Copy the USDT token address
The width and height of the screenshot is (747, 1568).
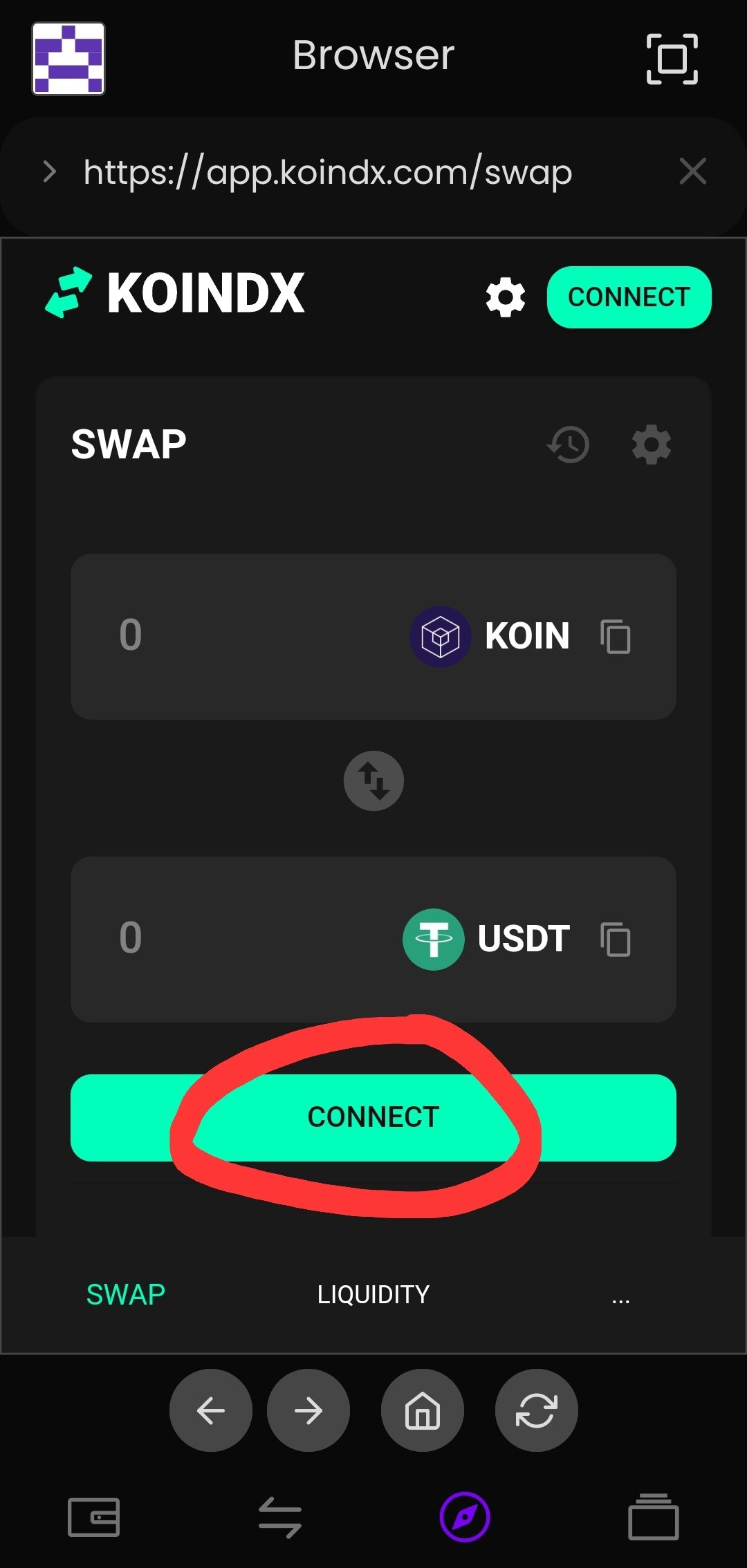click(615, 940)
